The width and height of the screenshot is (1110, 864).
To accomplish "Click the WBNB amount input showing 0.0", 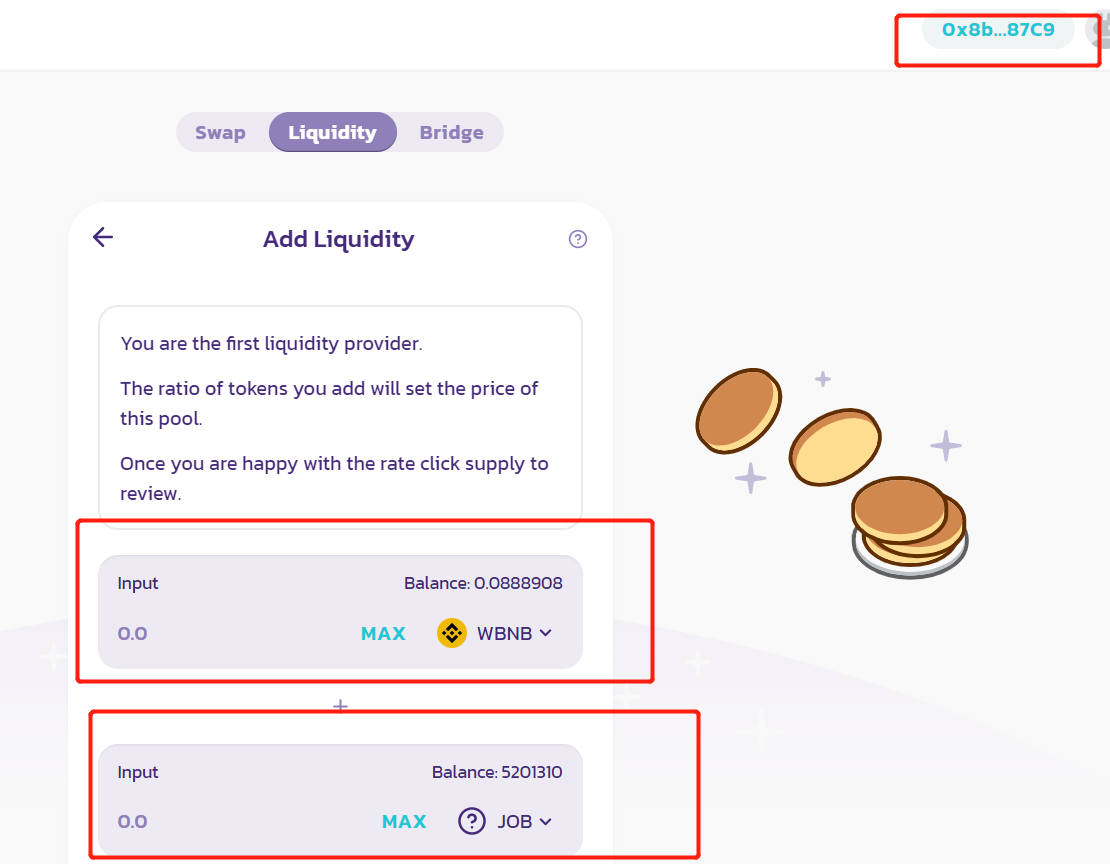I will 133,633.
